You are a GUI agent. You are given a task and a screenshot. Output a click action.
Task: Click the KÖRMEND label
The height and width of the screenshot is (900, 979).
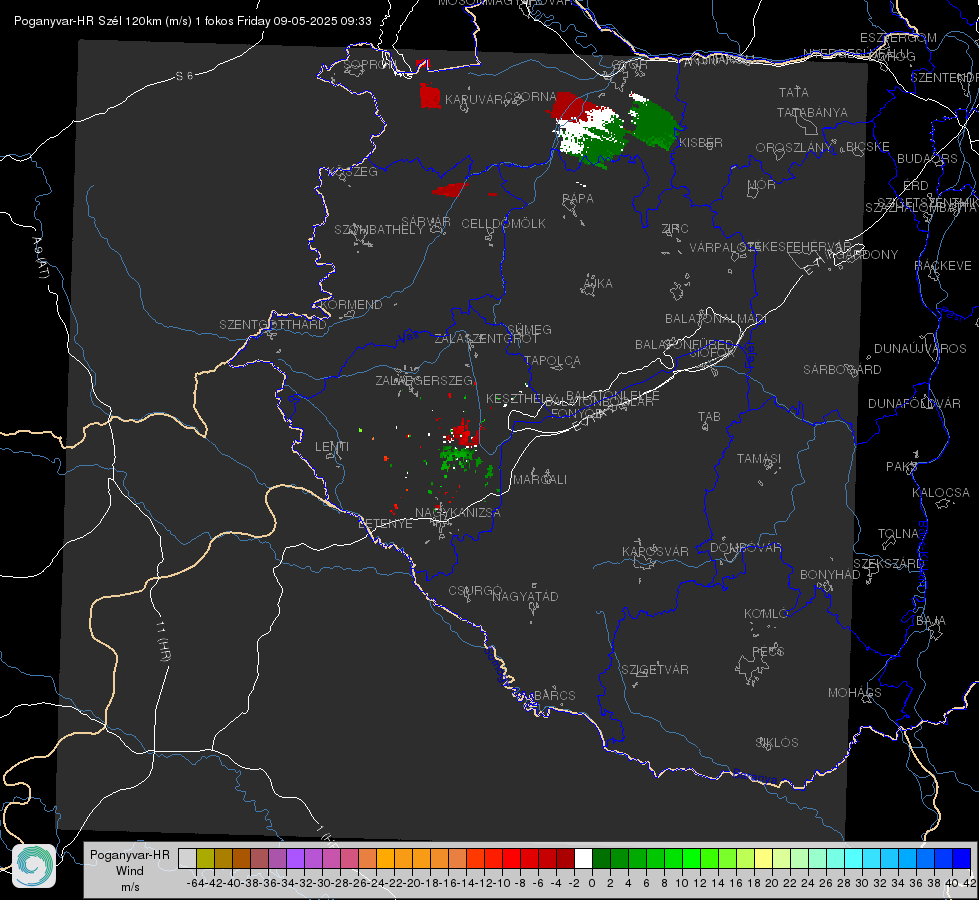(x=352, y=305)
